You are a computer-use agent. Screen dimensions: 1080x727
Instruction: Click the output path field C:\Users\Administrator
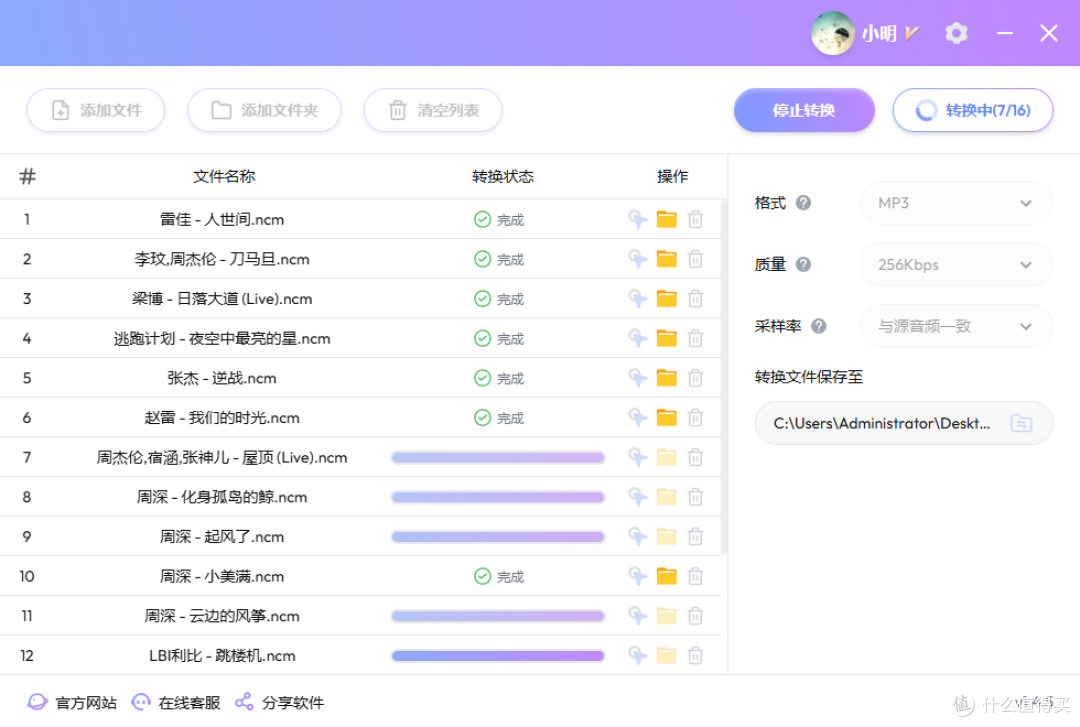tap(904, 423)
